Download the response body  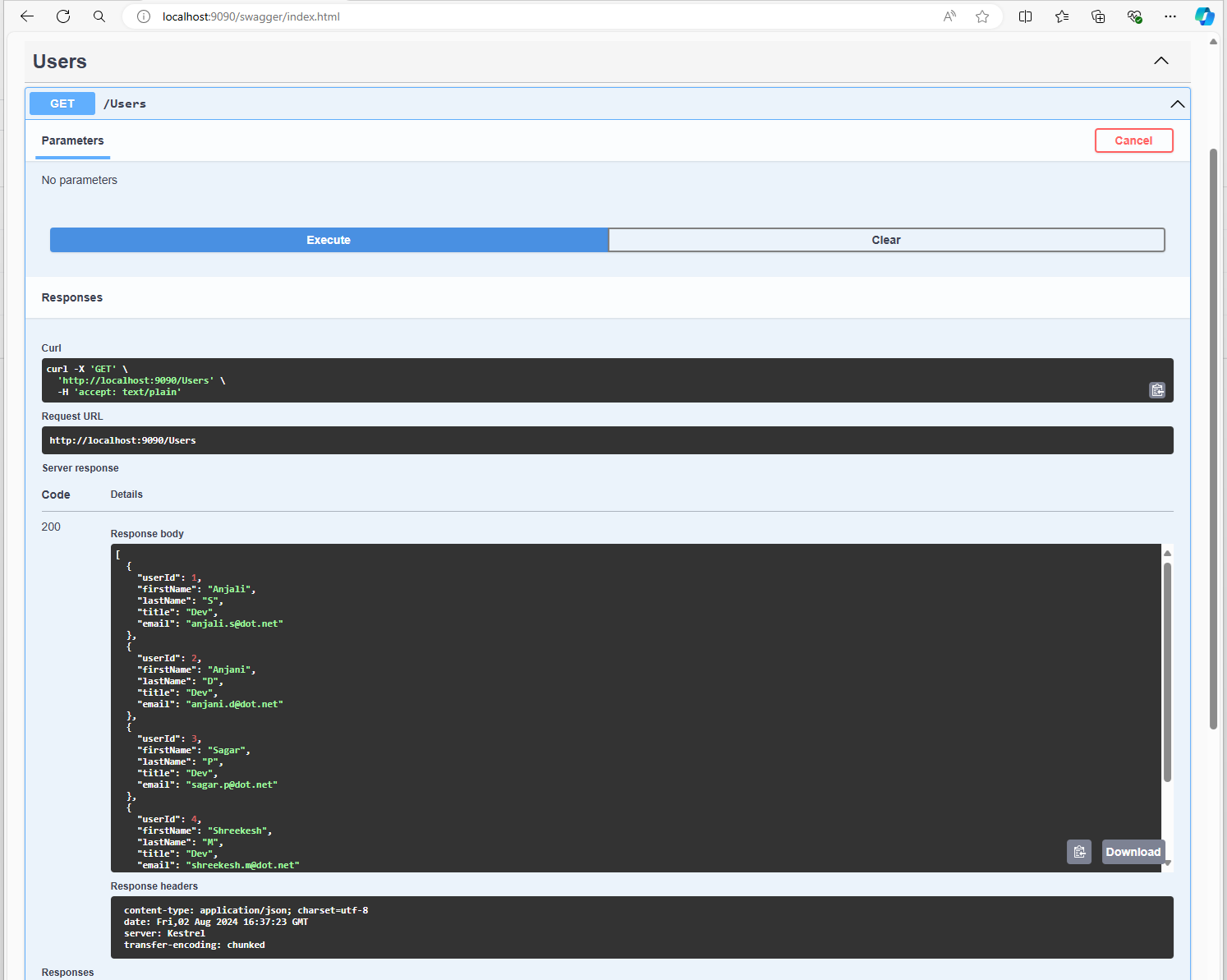tap(1133, 852)
